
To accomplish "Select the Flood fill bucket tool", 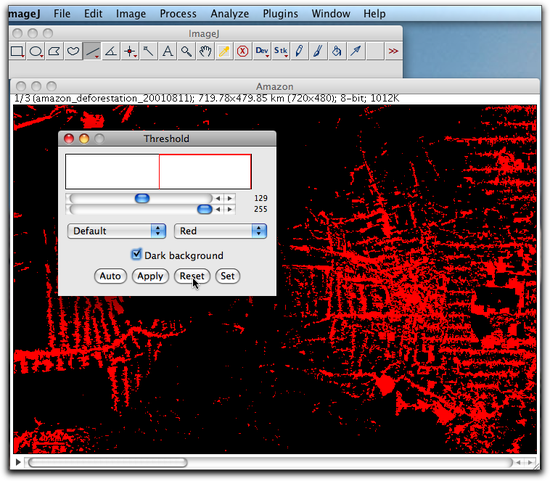I will (x=337, y=52).
